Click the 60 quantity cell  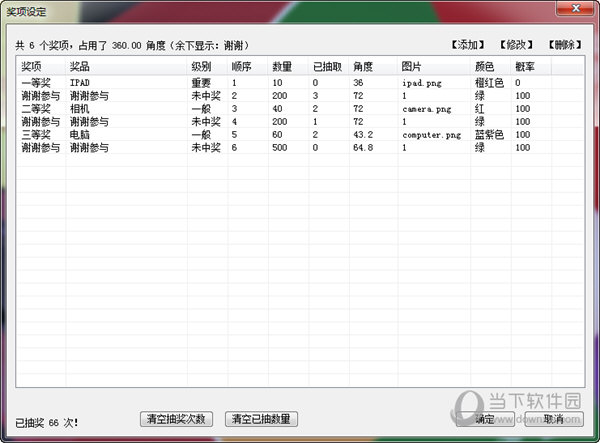(277, 135)
